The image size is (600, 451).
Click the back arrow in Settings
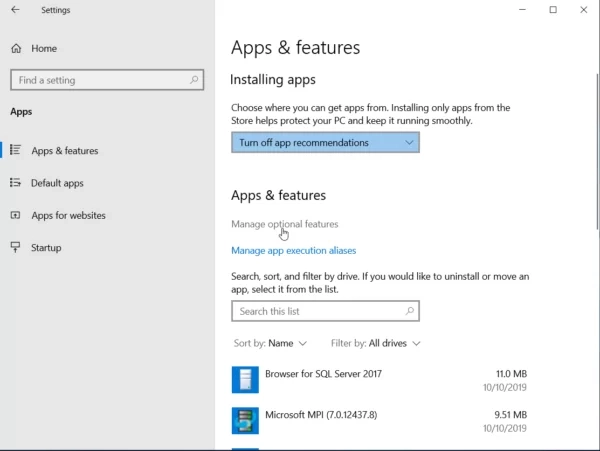15,10
